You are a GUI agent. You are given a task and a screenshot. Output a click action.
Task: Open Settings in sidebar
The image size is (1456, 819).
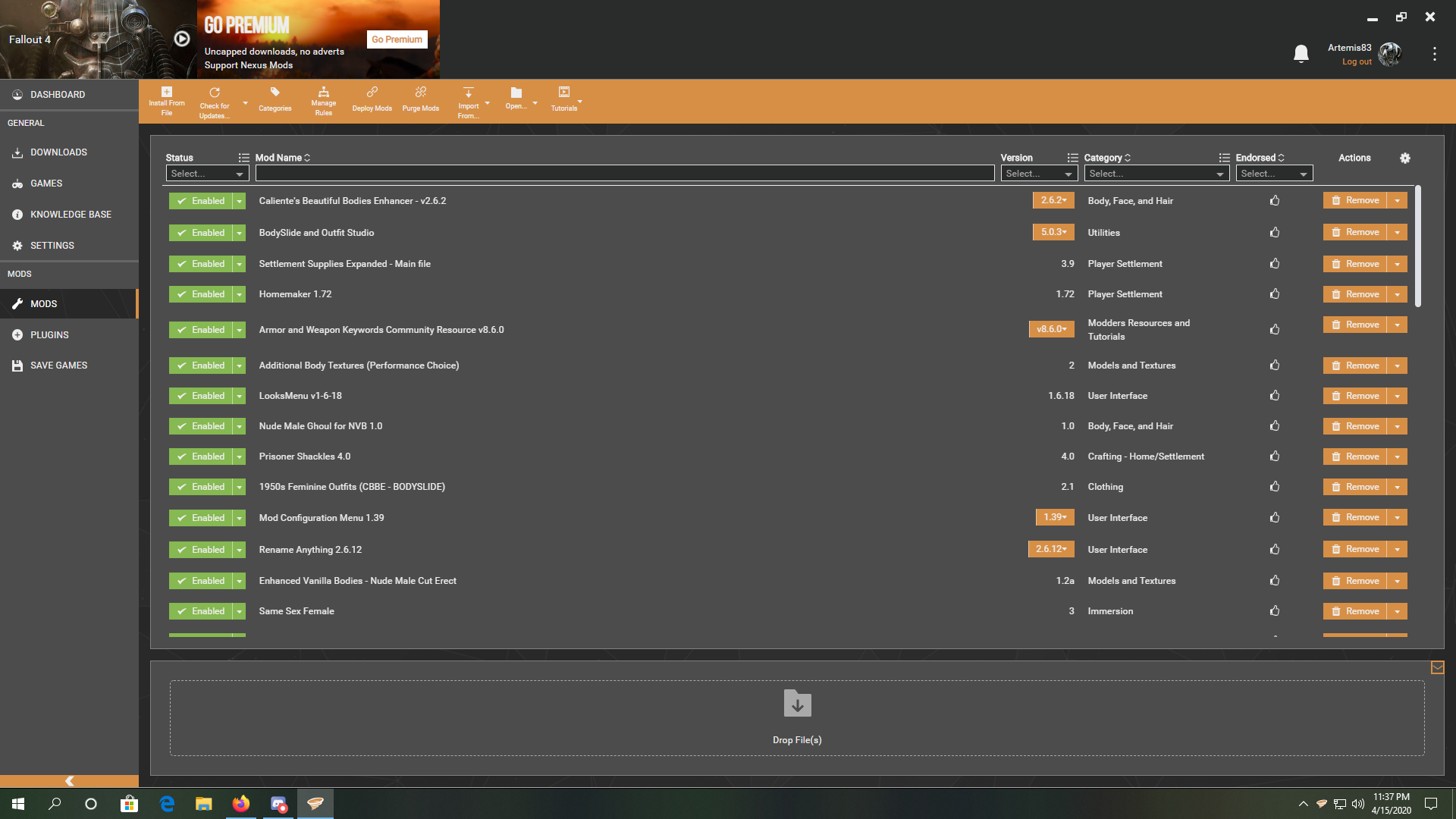pos(69,246)
